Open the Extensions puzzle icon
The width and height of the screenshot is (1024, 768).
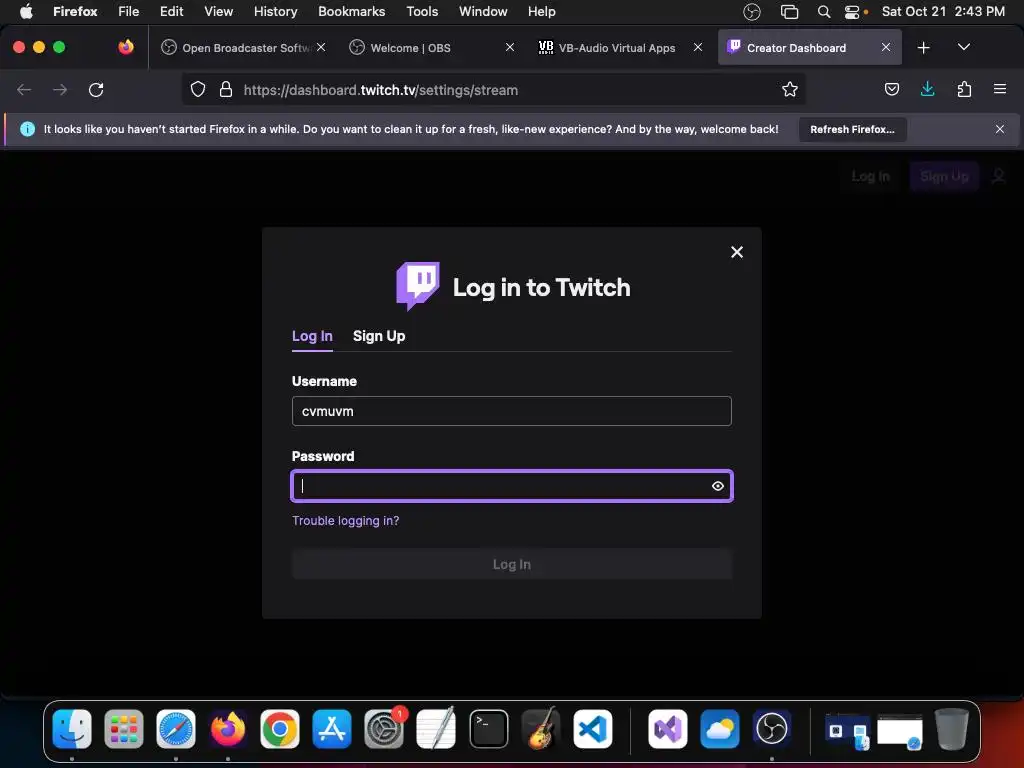click(964, 89)
